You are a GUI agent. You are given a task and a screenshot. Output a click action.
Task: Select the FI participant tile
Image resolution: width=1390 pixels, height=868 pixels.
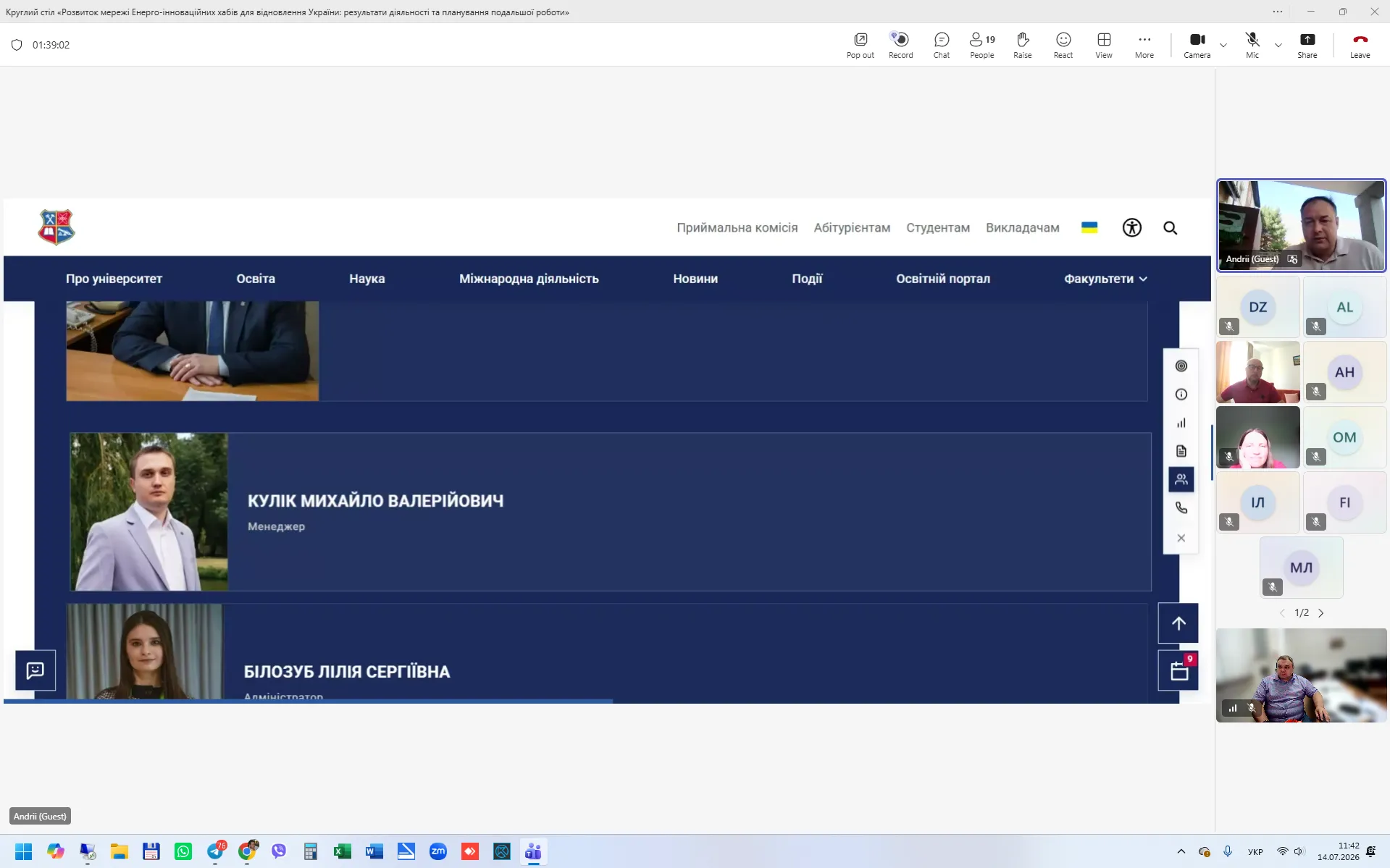point(1344,502)
